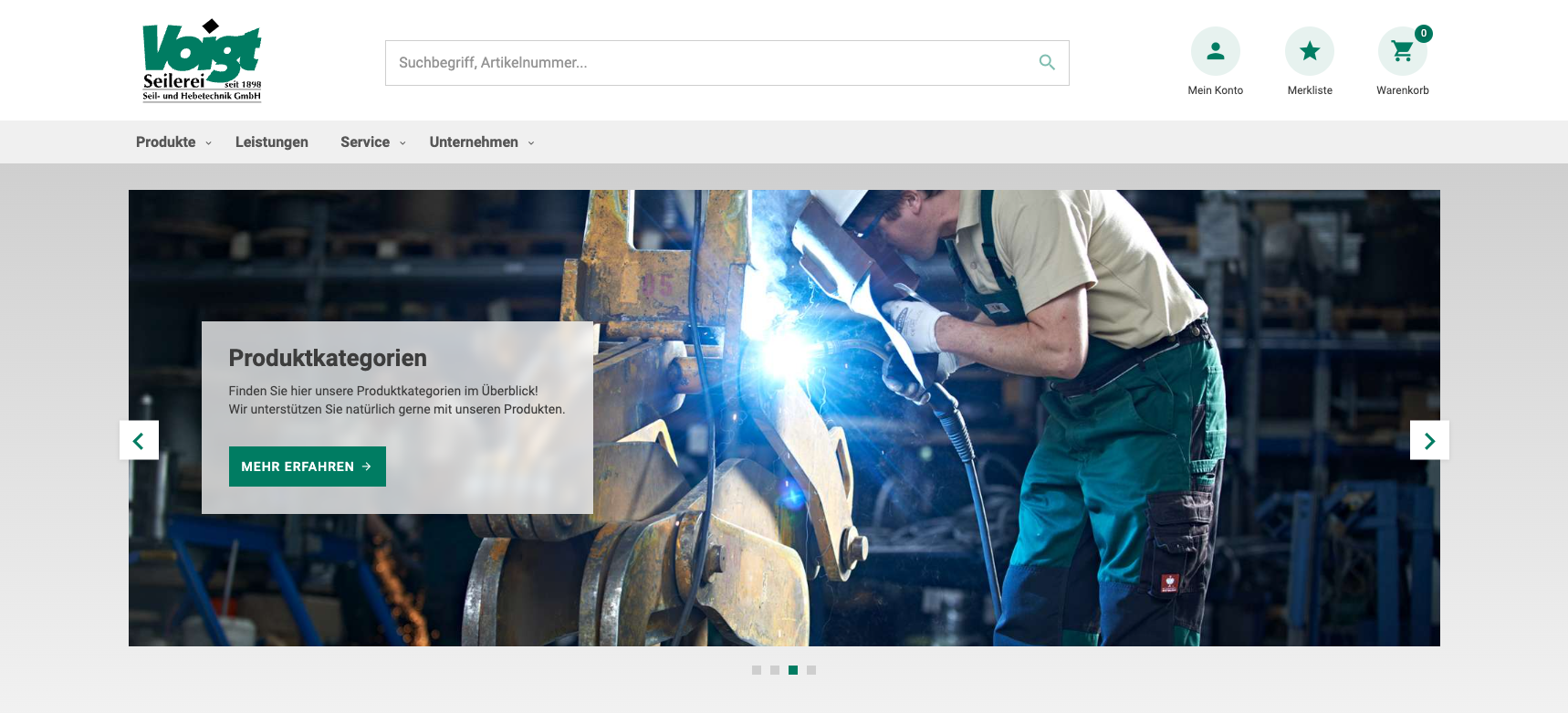
Task: Go to previous slide arrow
Action: 139,441
